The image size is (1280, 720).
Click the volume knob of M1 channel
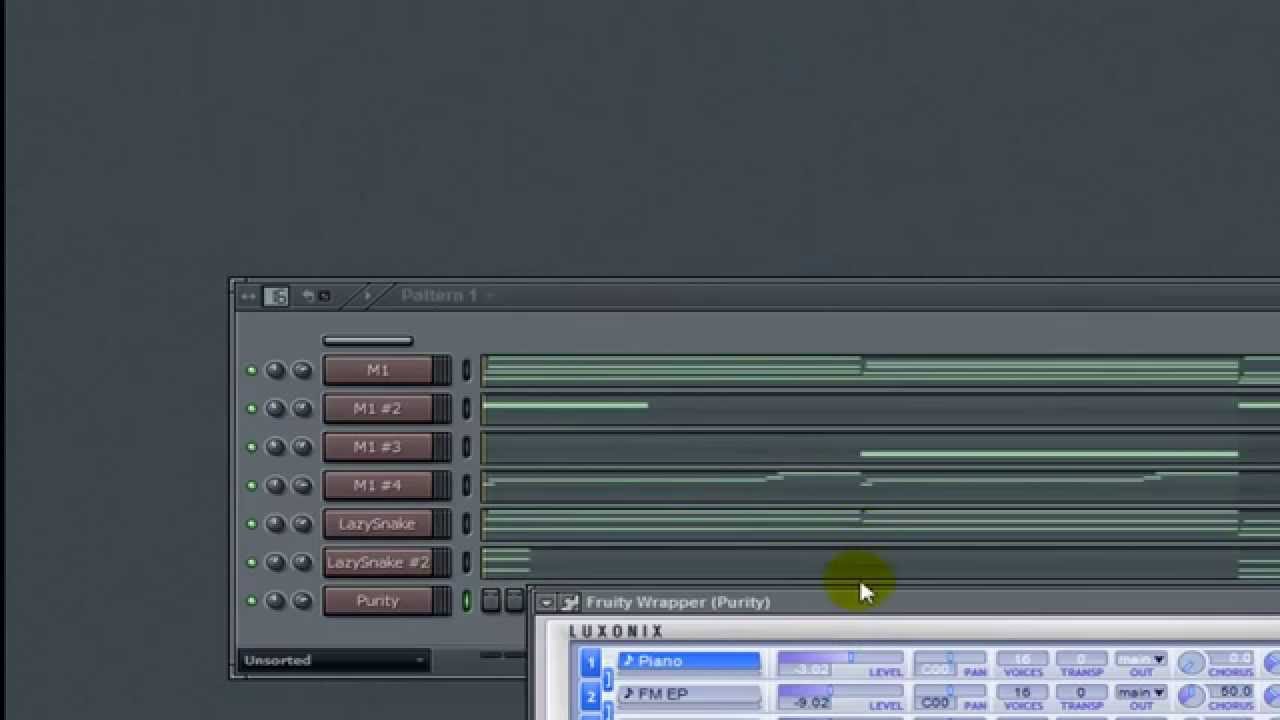tap(301, 371)
